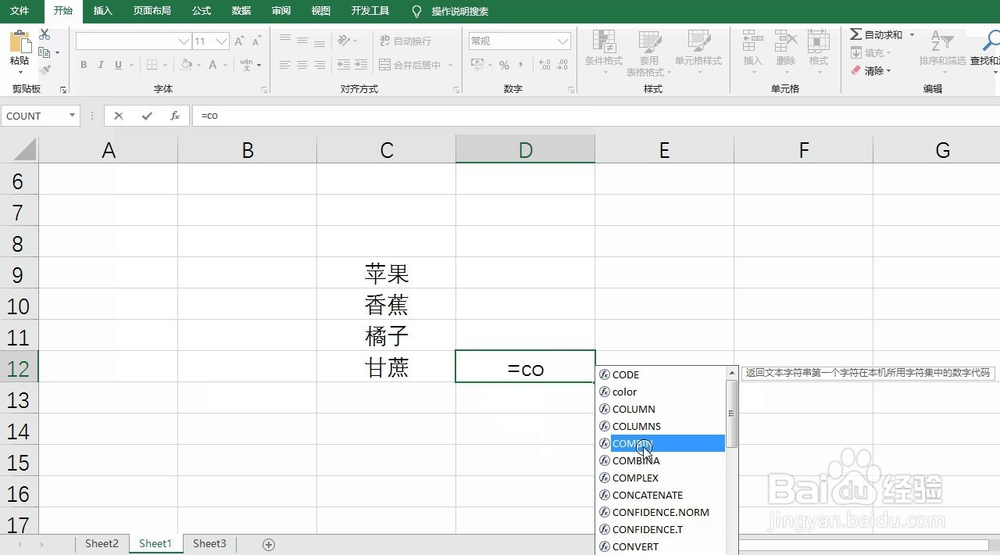
Task: Click the fx insert function icon
Action: point(175,115)
